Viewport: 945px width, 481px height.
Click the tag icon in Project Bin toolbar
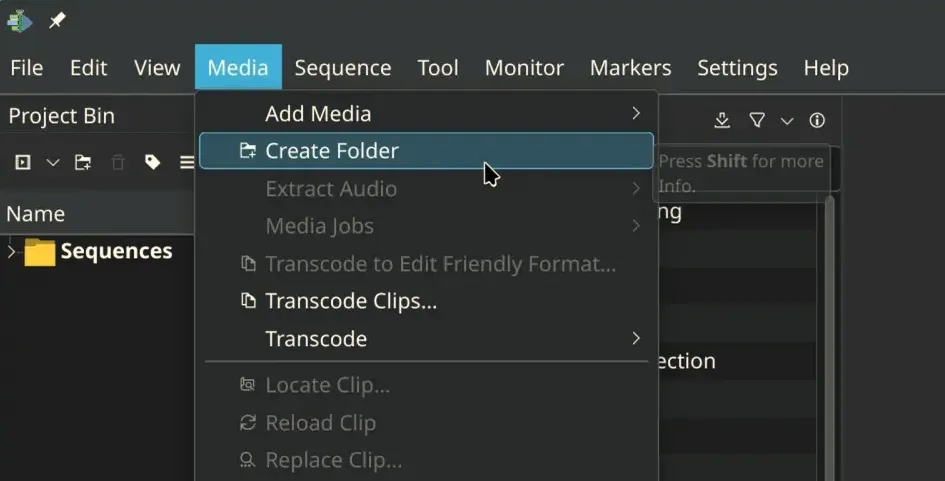point(152,162)
